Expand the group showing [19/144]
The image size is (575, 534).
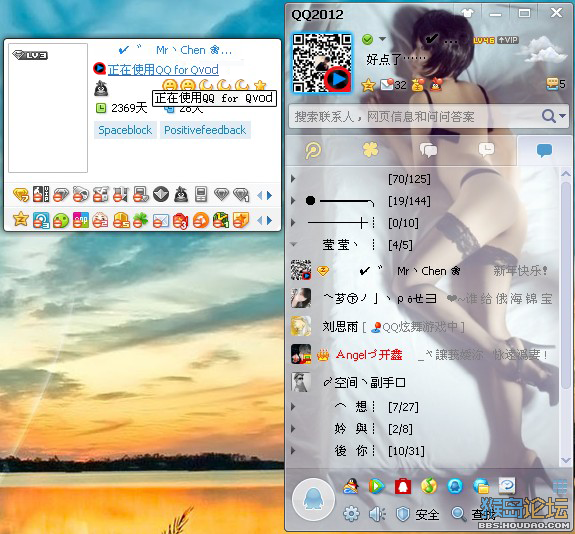click(293, 201)
